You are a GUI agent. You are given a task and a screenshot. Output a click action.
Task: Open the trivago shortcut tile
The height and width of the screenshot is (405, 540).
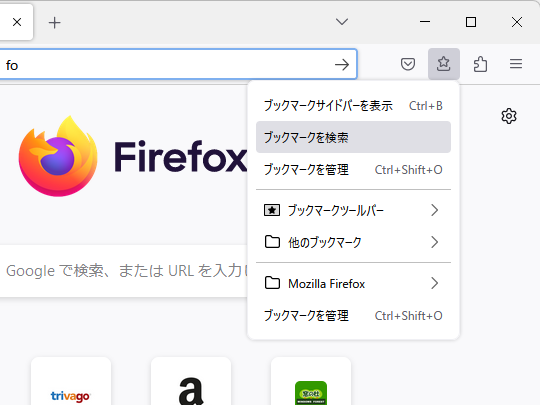coord(71,381)
